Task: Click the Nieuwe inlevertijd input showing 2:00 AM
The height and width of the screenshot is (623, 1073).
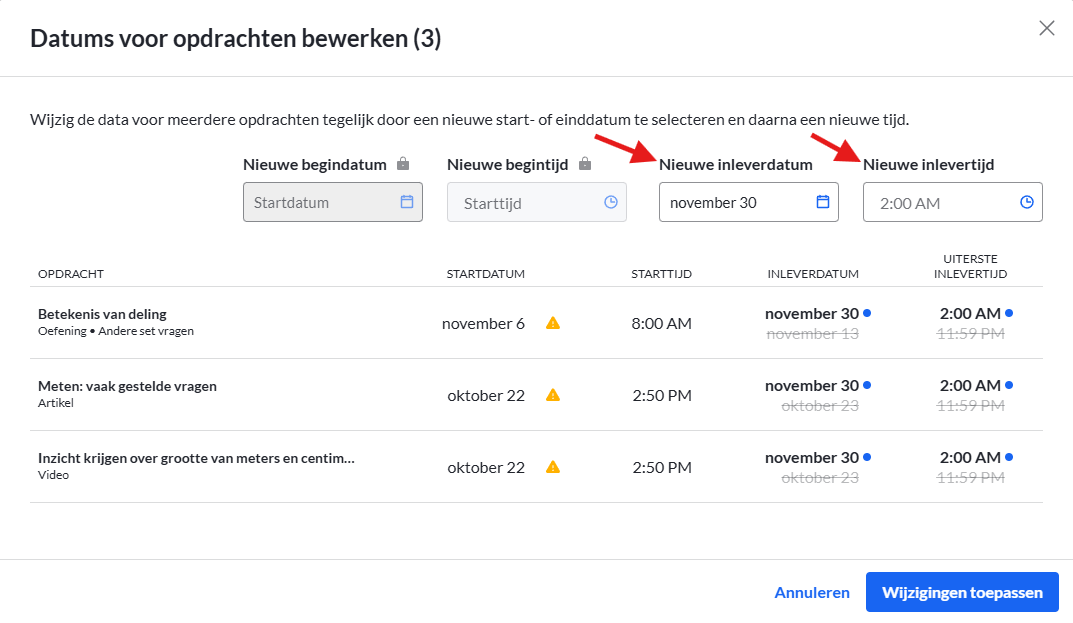Action: 953,202
